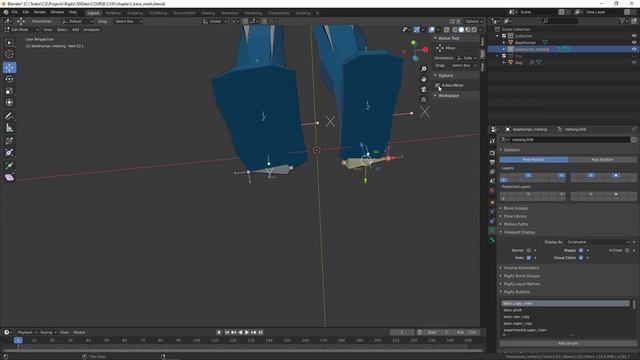Toggle the Group Colors checkbox
Image resolution: width=640 pixels, height=360 pixels.
point(581,258)
